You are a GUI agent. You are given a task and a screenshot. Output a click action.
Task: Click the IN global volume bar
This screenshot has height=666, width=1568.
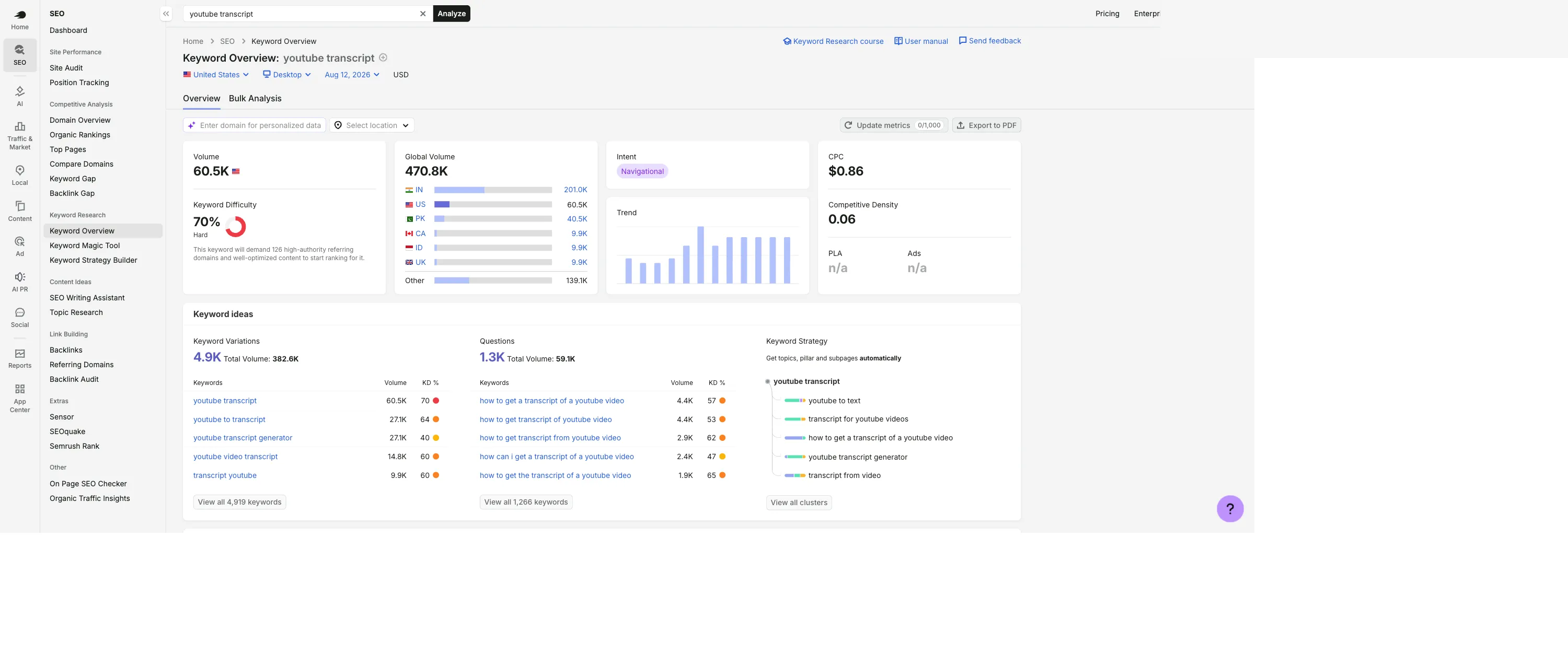(x=492, y=190)
